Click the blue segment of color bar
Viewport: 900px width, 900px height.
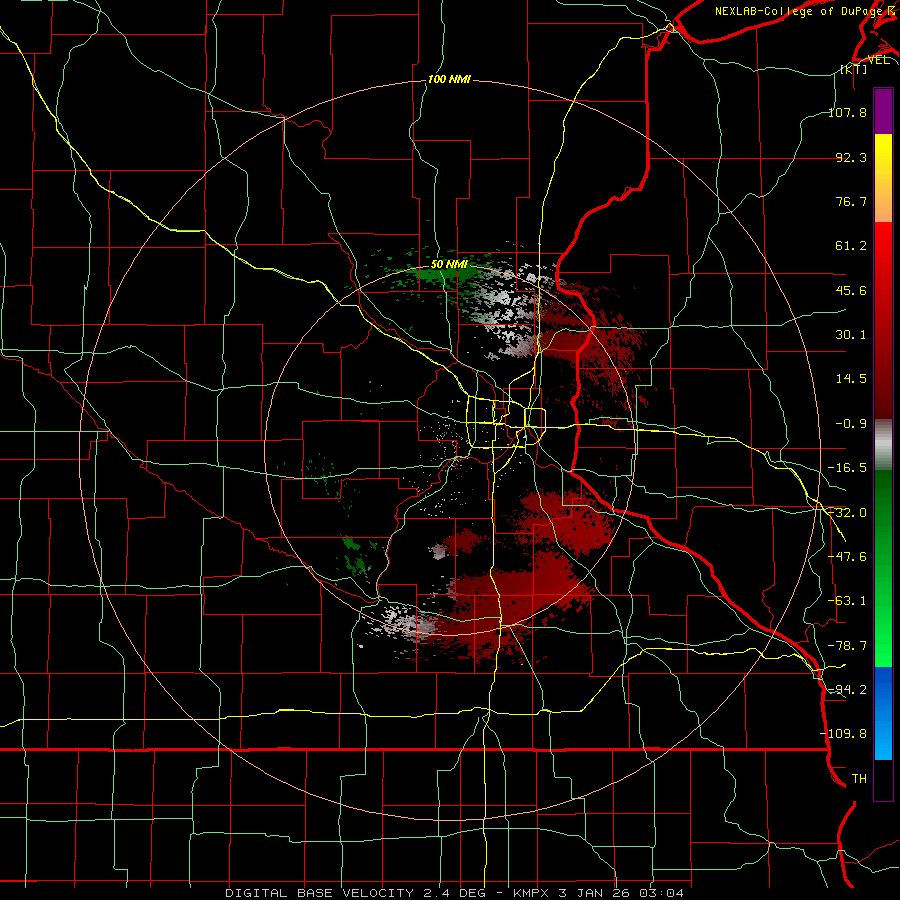click(883, 713)
